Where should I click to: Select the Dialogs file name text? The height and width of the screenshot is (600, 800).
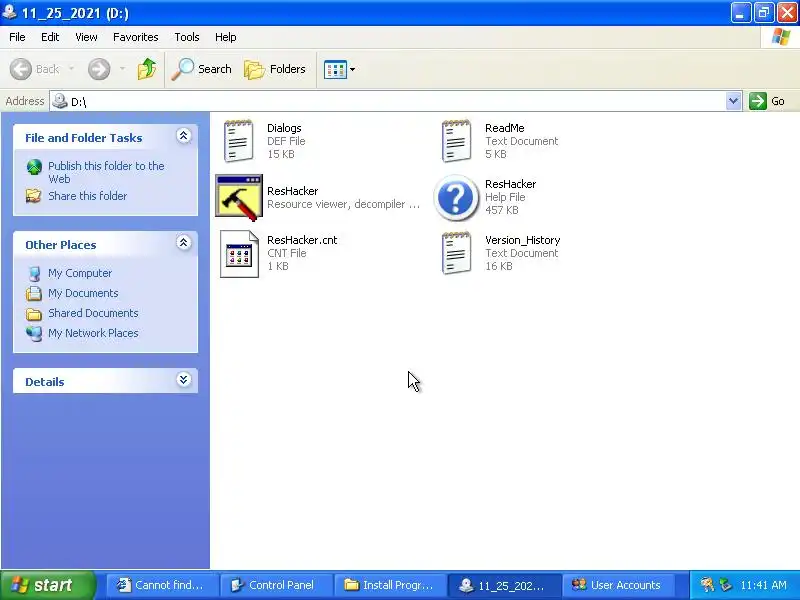284,128
